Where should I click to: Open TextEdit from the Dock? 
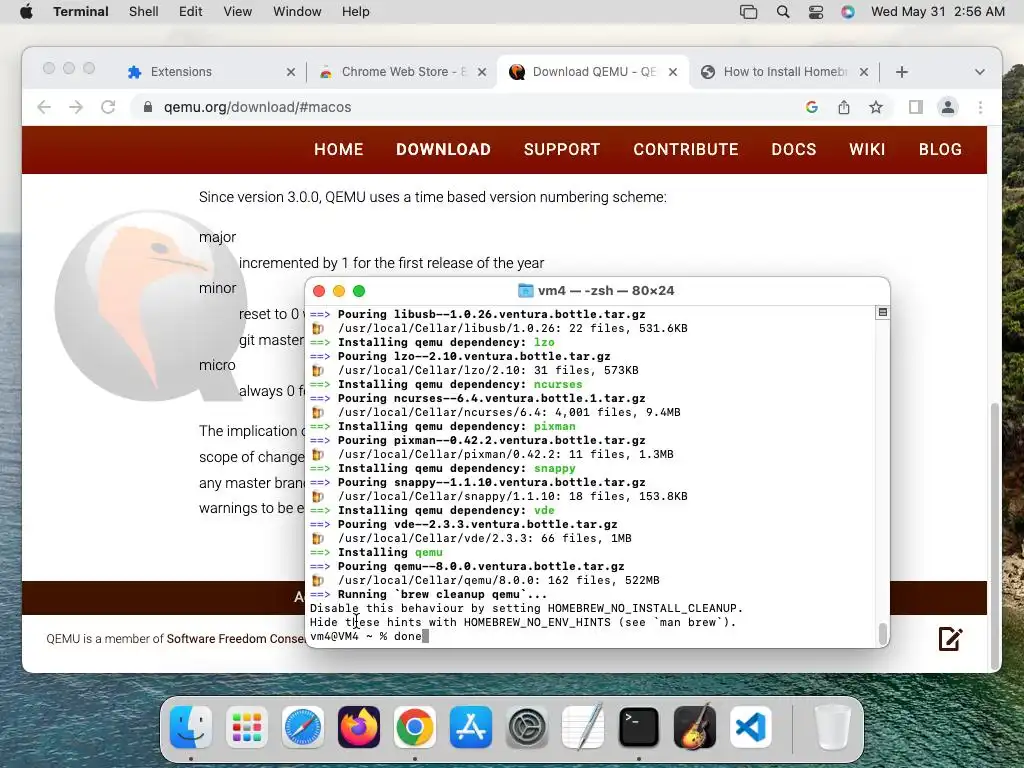tap(583, 727)
